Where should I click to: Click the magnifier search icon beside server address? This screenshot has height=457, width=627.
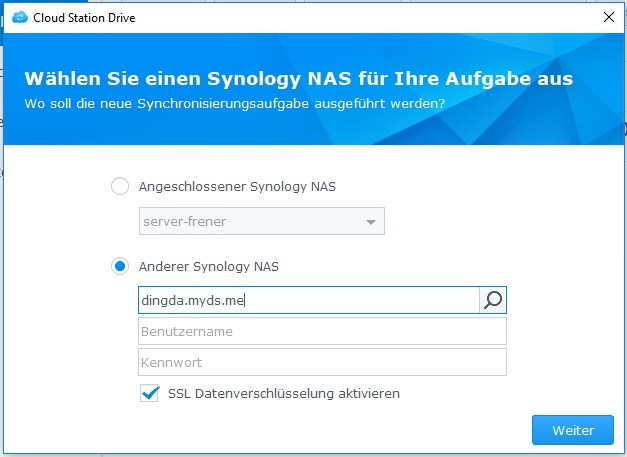point(493,300)
